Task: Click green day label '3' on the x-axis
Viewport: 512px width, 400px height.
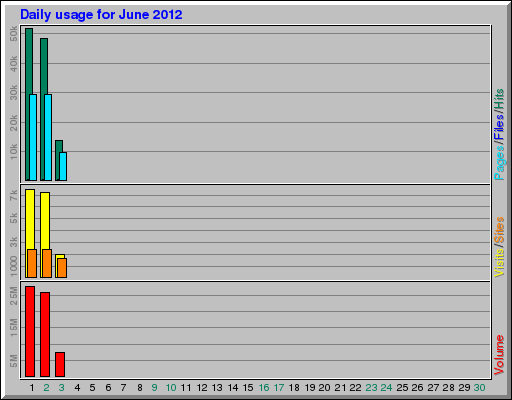Action: 62,388
